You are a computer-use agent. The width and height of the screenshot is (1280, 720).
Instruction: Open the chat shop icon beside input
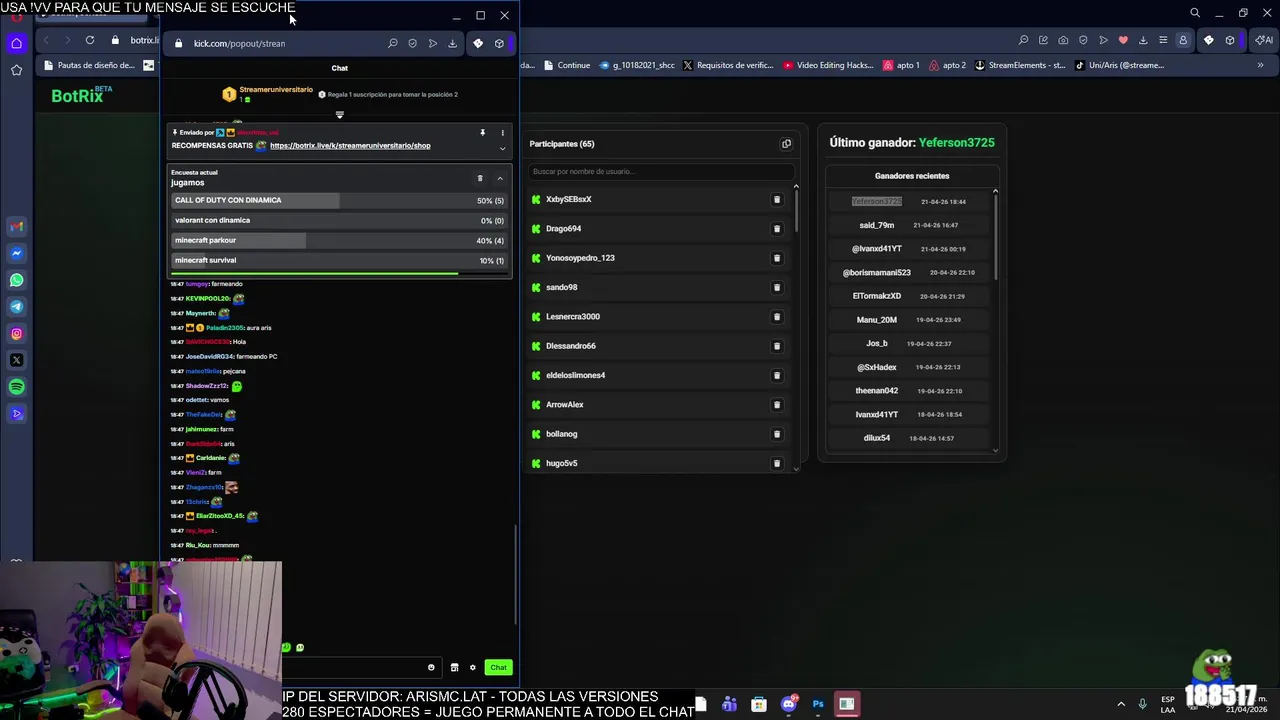coord(454,667)
